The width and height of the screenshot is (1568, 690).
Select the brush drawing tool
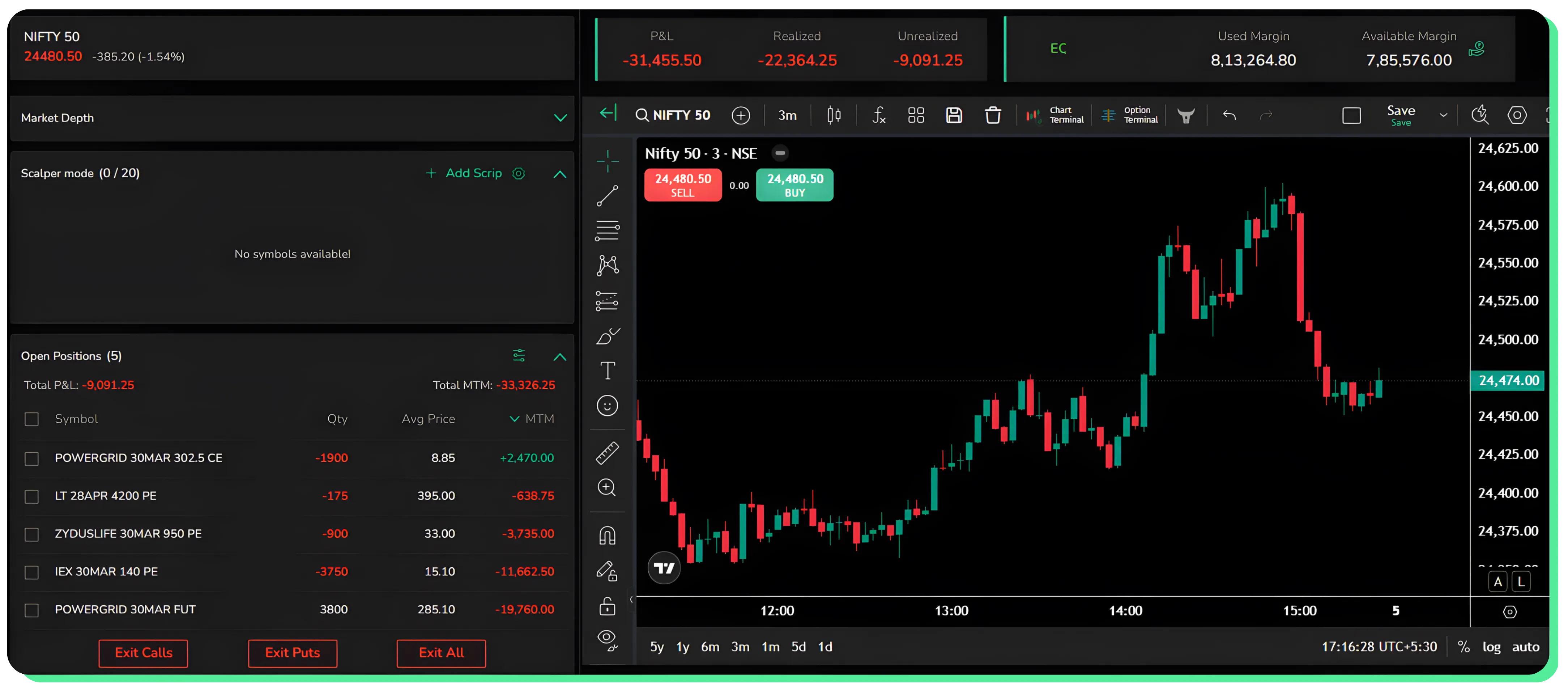click(607, 335)
